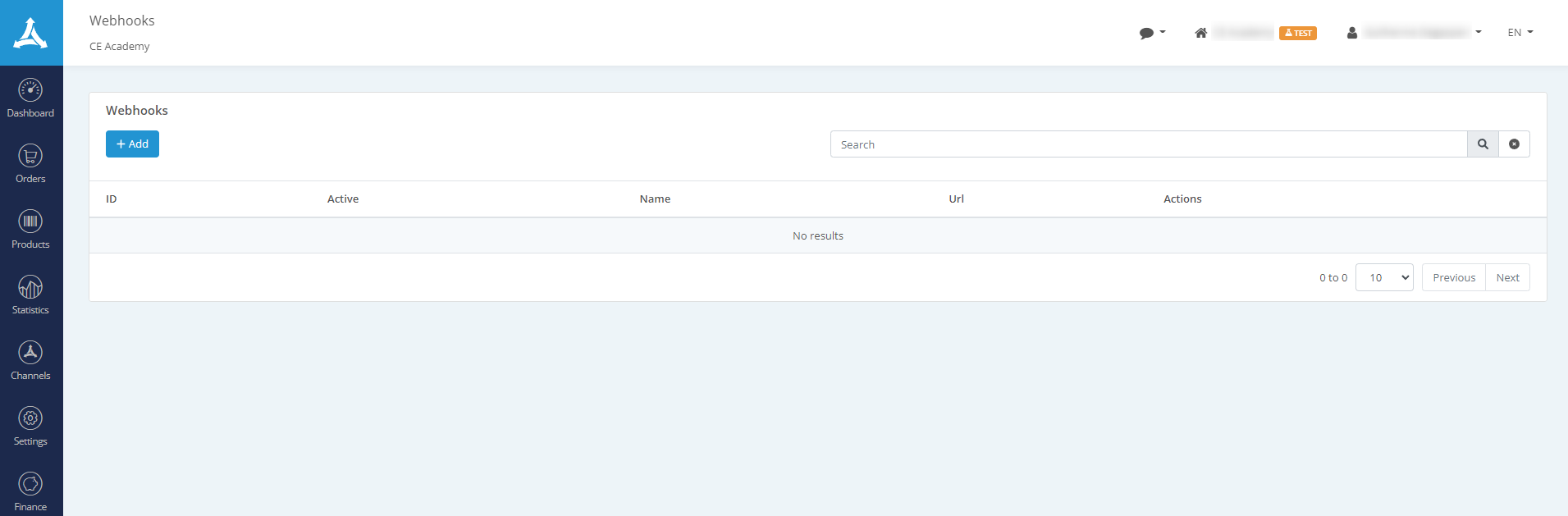Open the EN language dropdown
The height and width of the screenshot is (516, 1568).
(1520, 33)
